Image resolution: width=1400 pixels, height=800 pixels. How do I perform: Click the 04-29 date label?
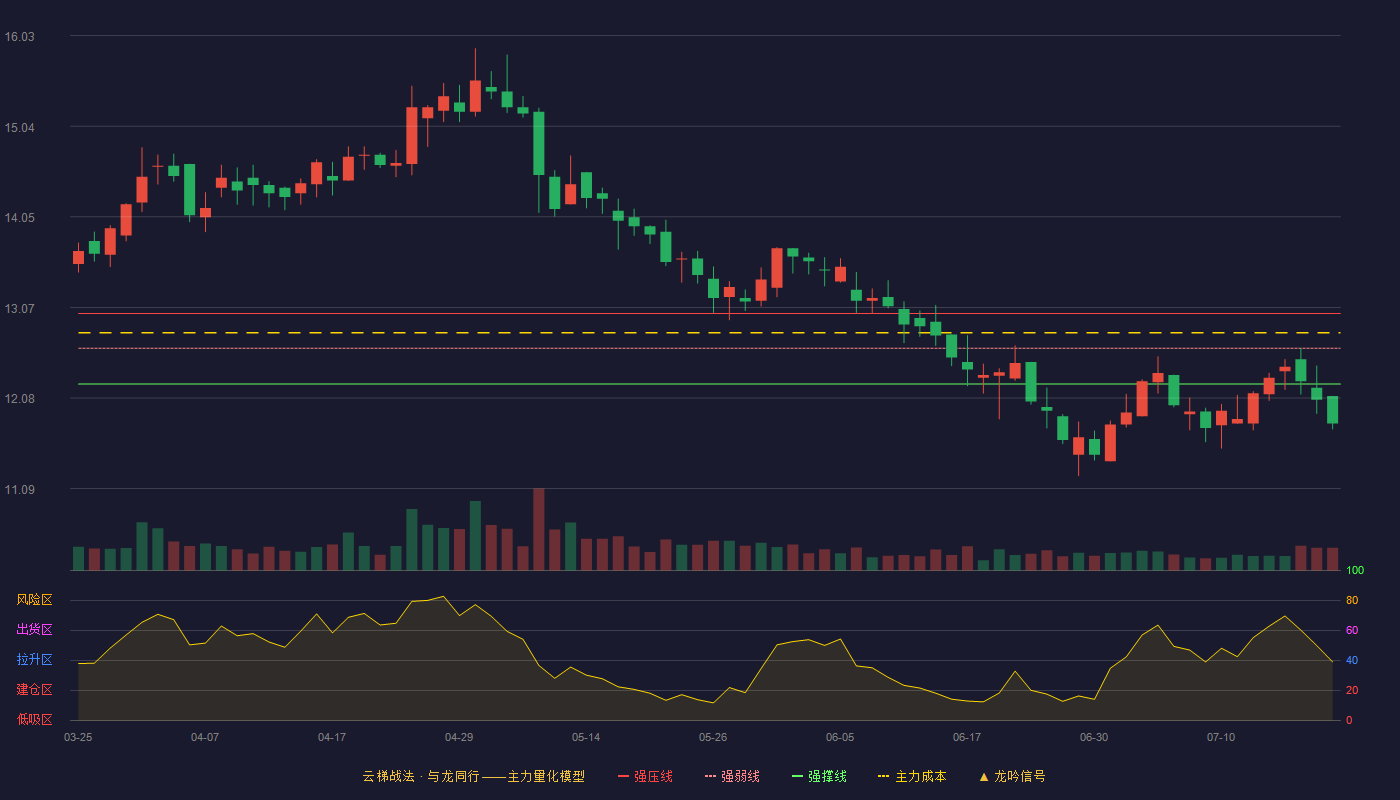[x=459, y=737]
